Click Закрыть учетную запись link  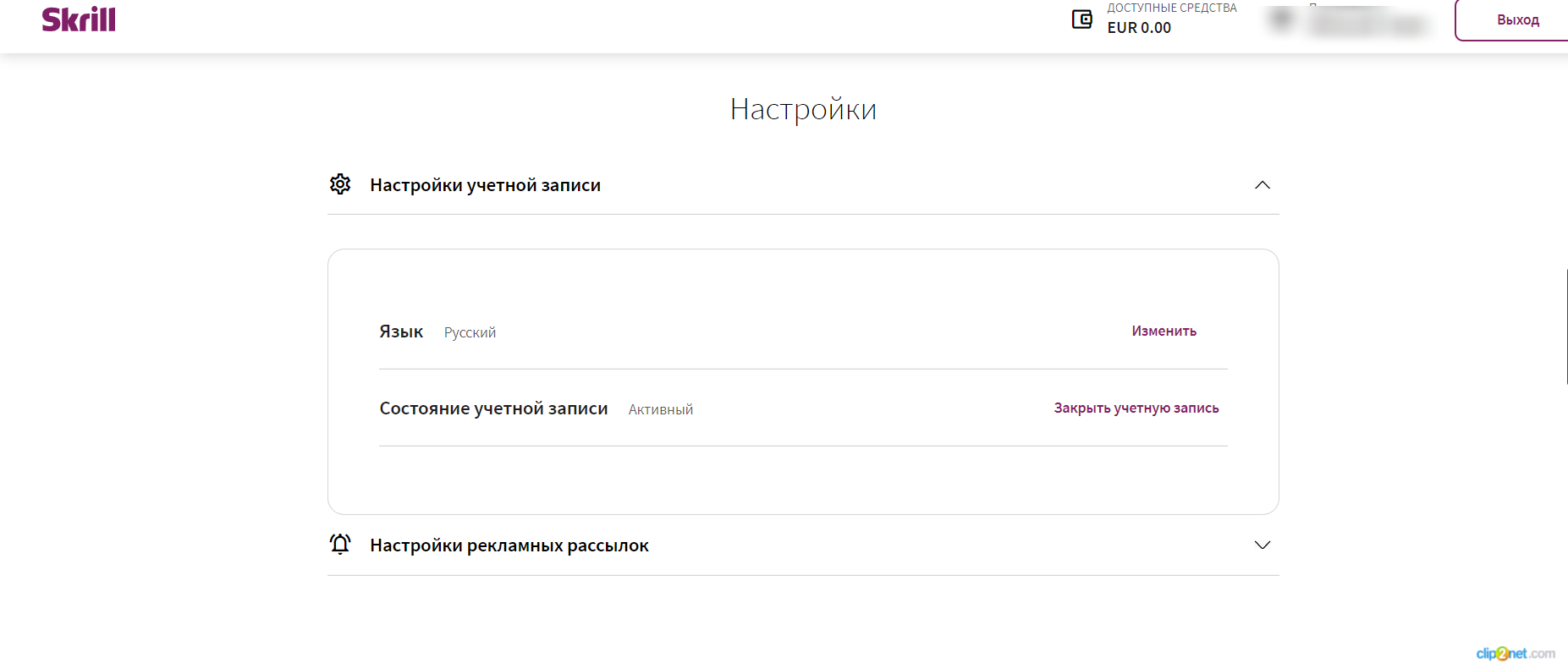[1136, 408]
